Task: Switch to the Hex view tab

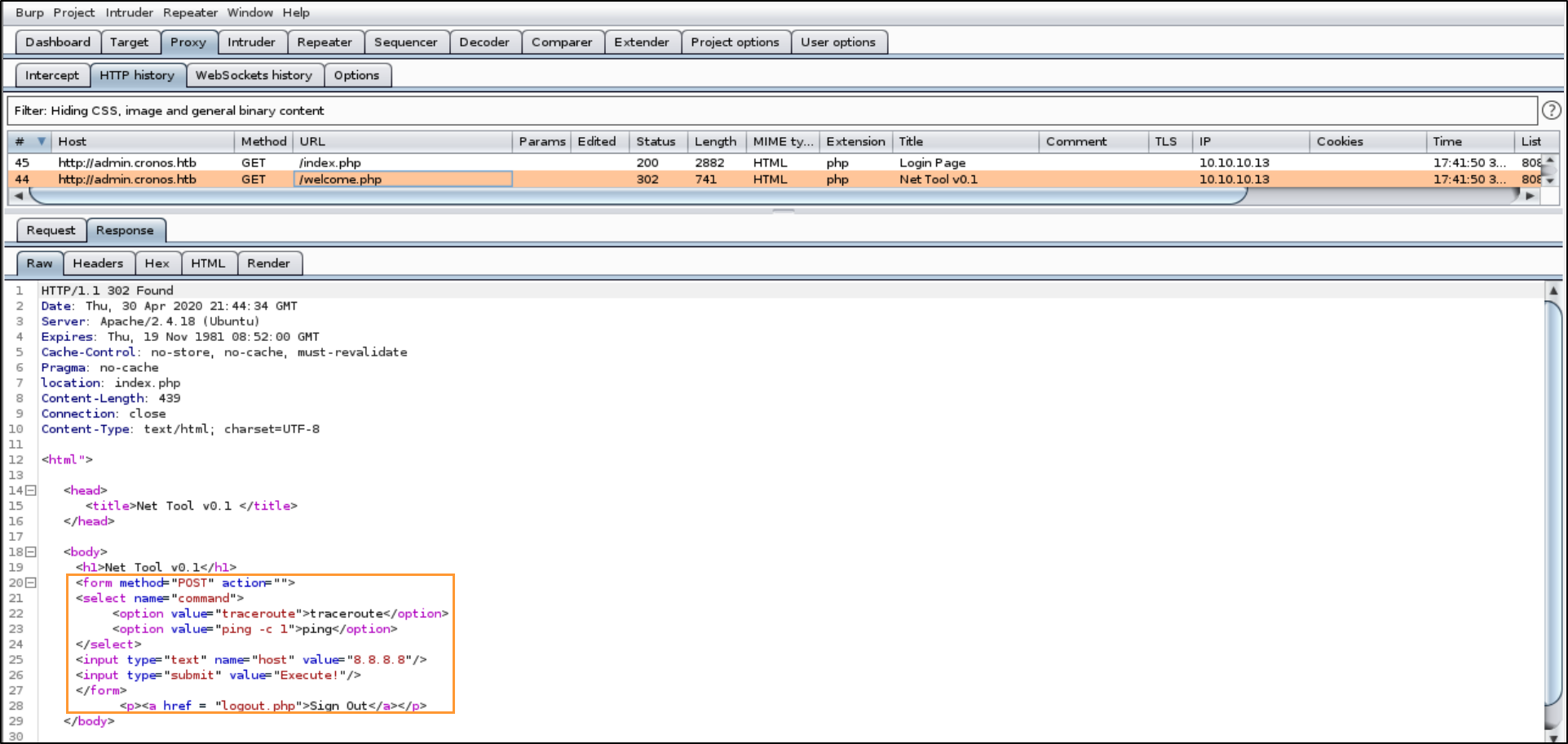Action: (157, 263)
